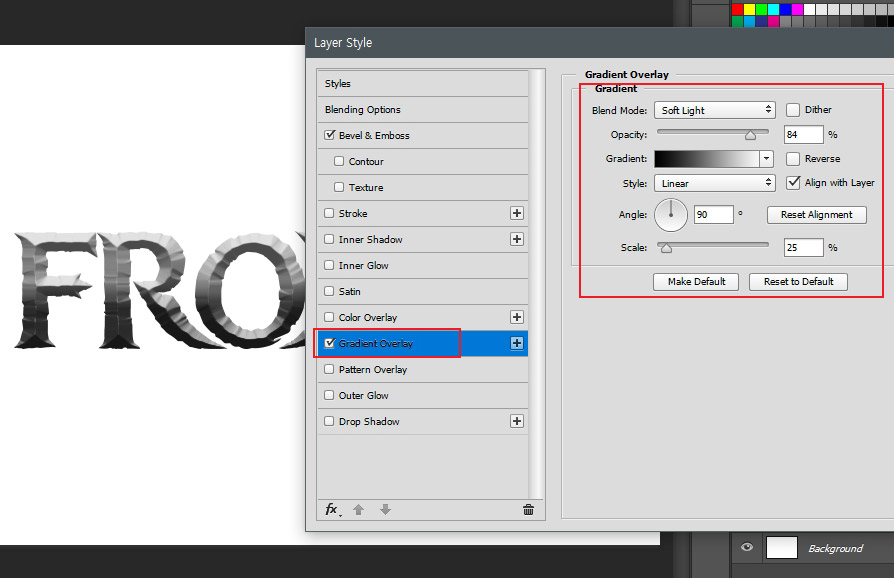894x578 pixels.
Task: Open Style Linear dropdown
Action: pos(714,183)
